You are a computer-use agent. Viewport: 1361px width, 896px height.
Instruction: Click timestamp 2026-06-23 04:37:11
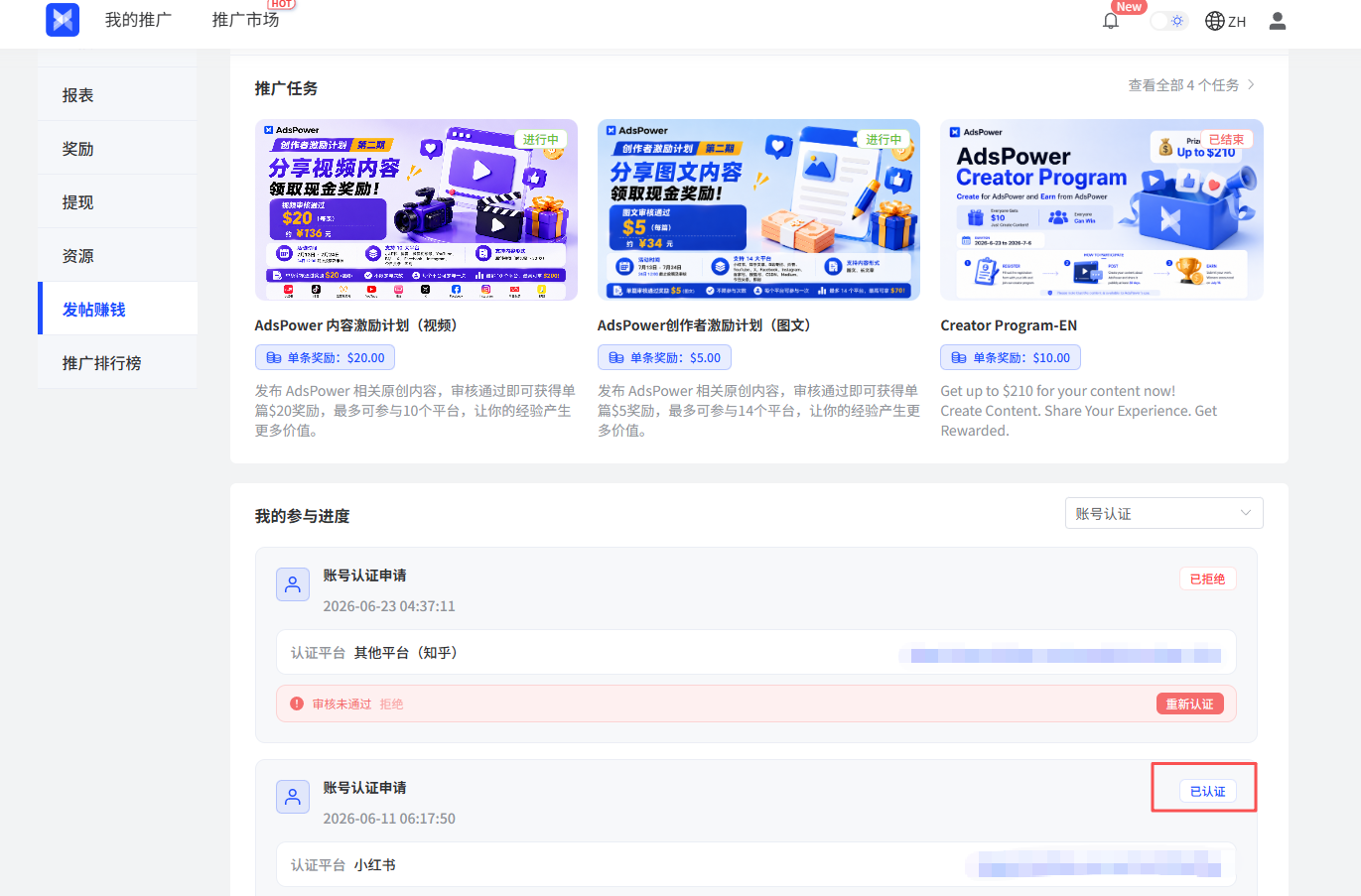point(389,606)
